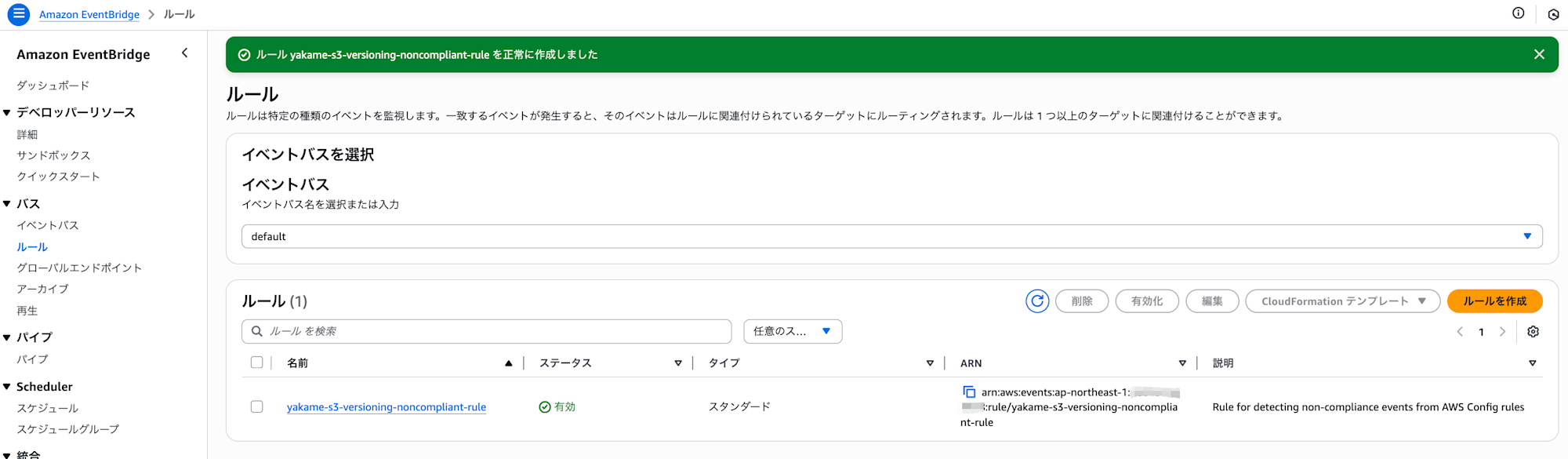This screenshot has height=459, width=1568.
Task: Click the 削除 button
Action: 1082,301
